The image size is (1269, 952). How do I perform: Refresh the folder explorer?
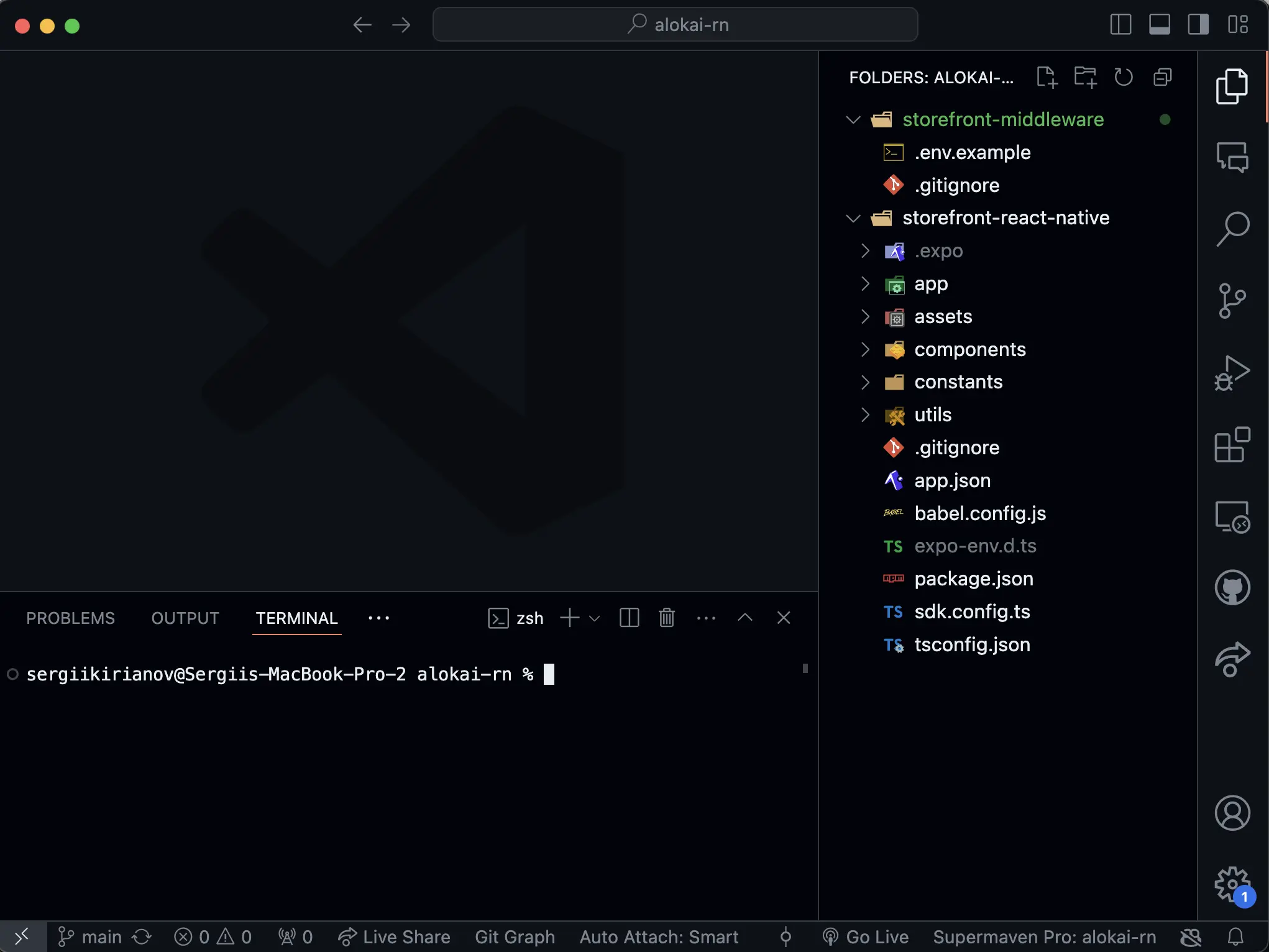1123,77
